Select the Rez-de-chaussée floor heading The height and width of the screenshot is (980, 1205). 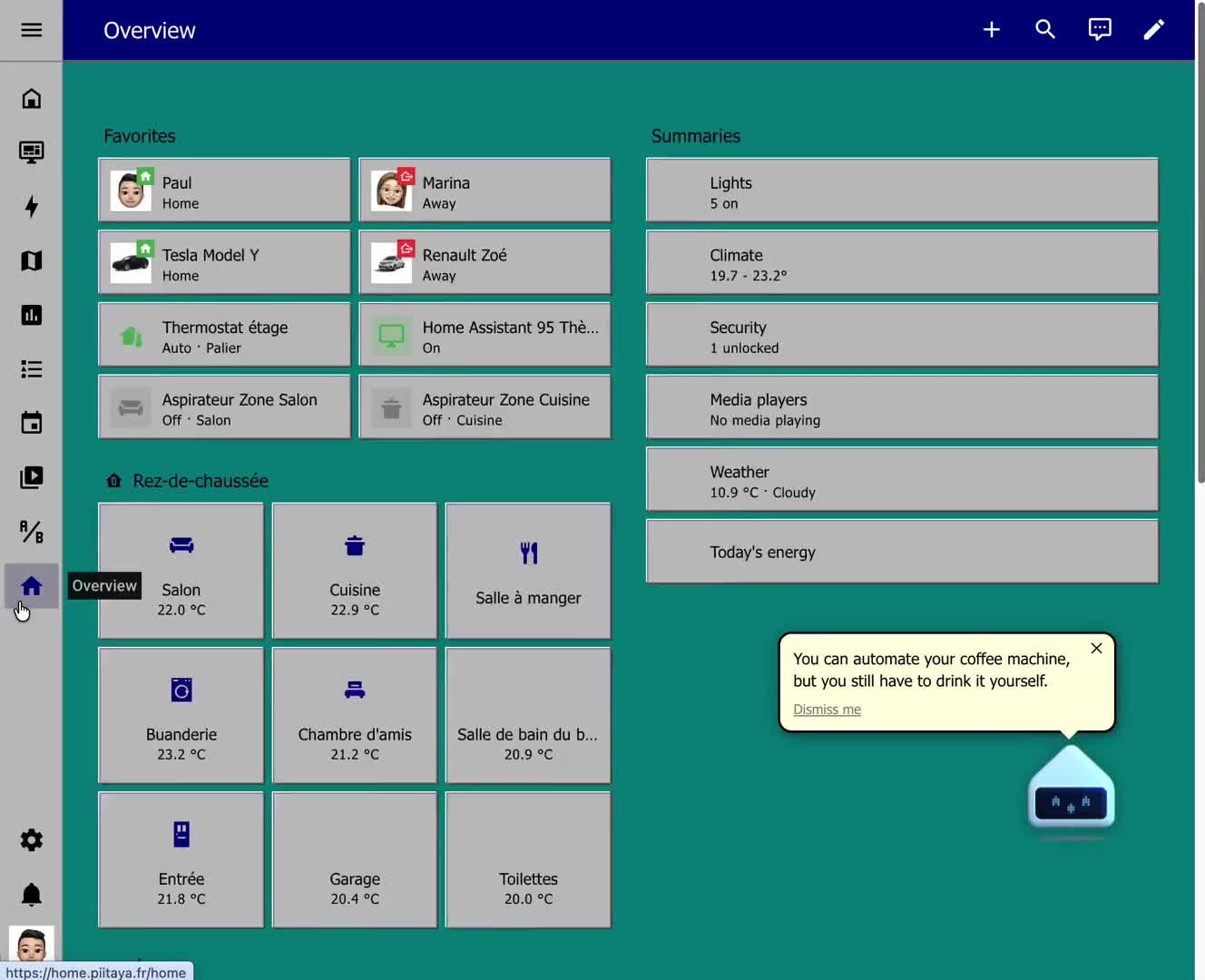point(200,481)
